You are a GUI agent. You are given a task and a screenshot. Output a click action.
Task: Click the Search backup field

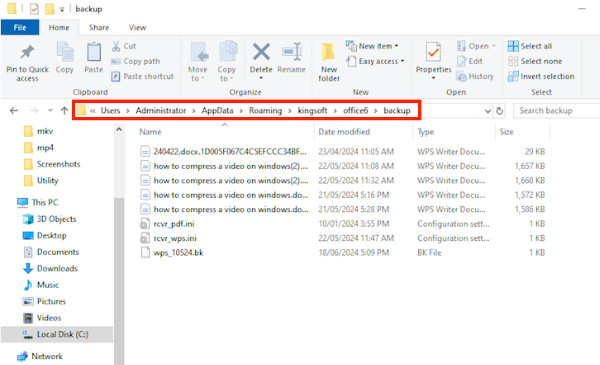(556, 111)
